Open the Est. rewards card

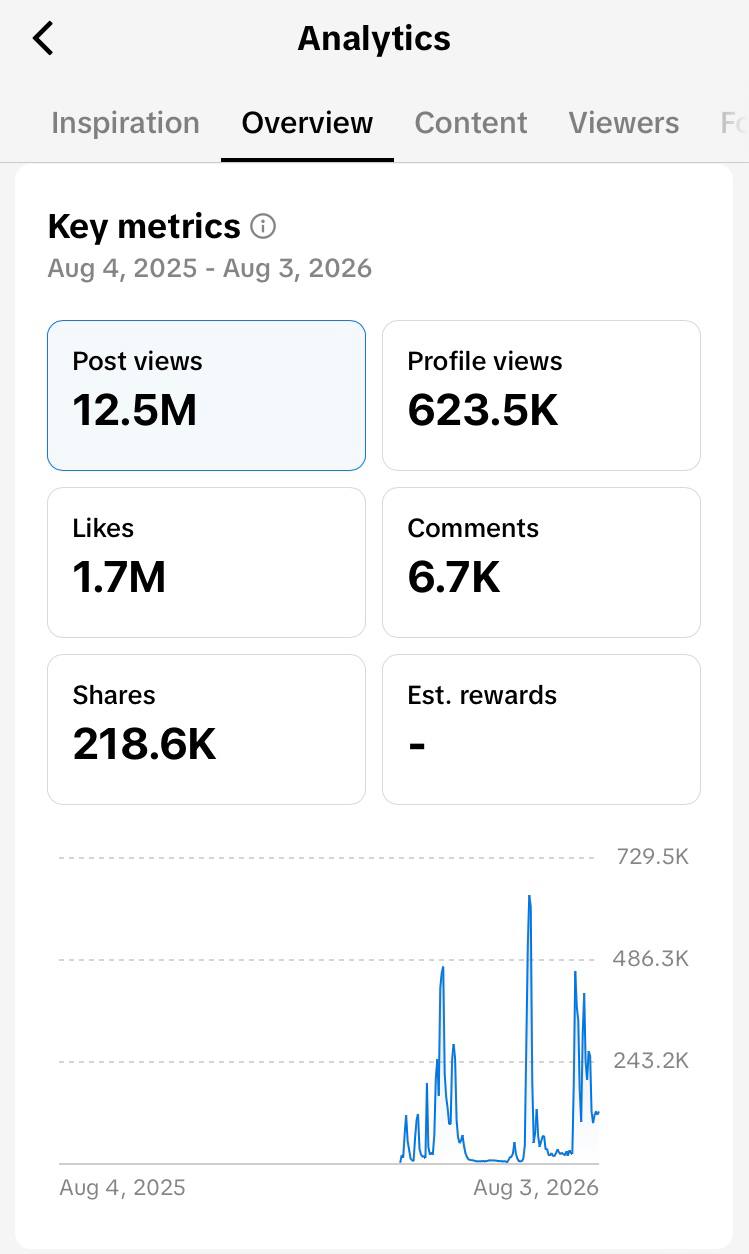[x=541, y=729]
